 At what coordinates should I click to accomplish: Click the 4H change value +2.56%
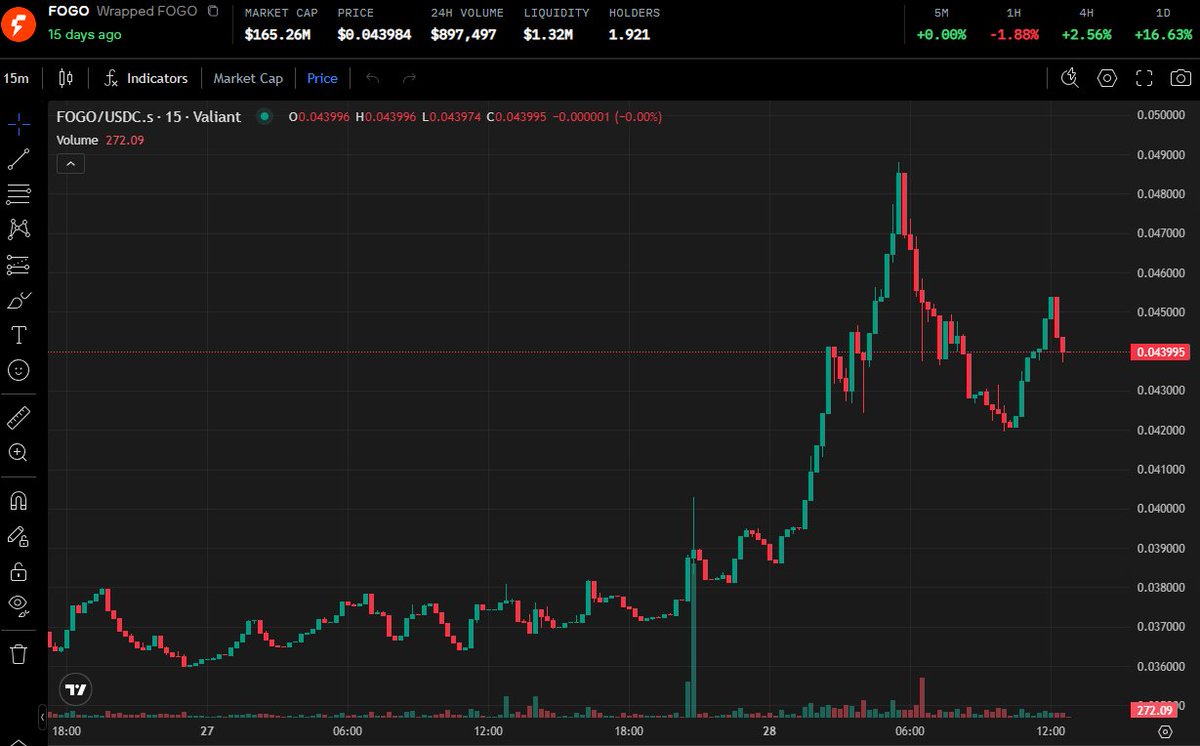click(1087, 34)
